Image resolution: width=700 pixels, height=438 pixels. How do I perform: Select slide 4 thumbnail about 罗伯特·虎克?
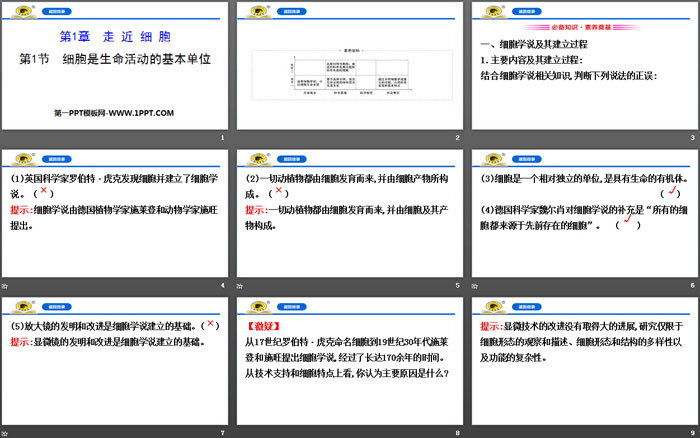click(115, 213)
